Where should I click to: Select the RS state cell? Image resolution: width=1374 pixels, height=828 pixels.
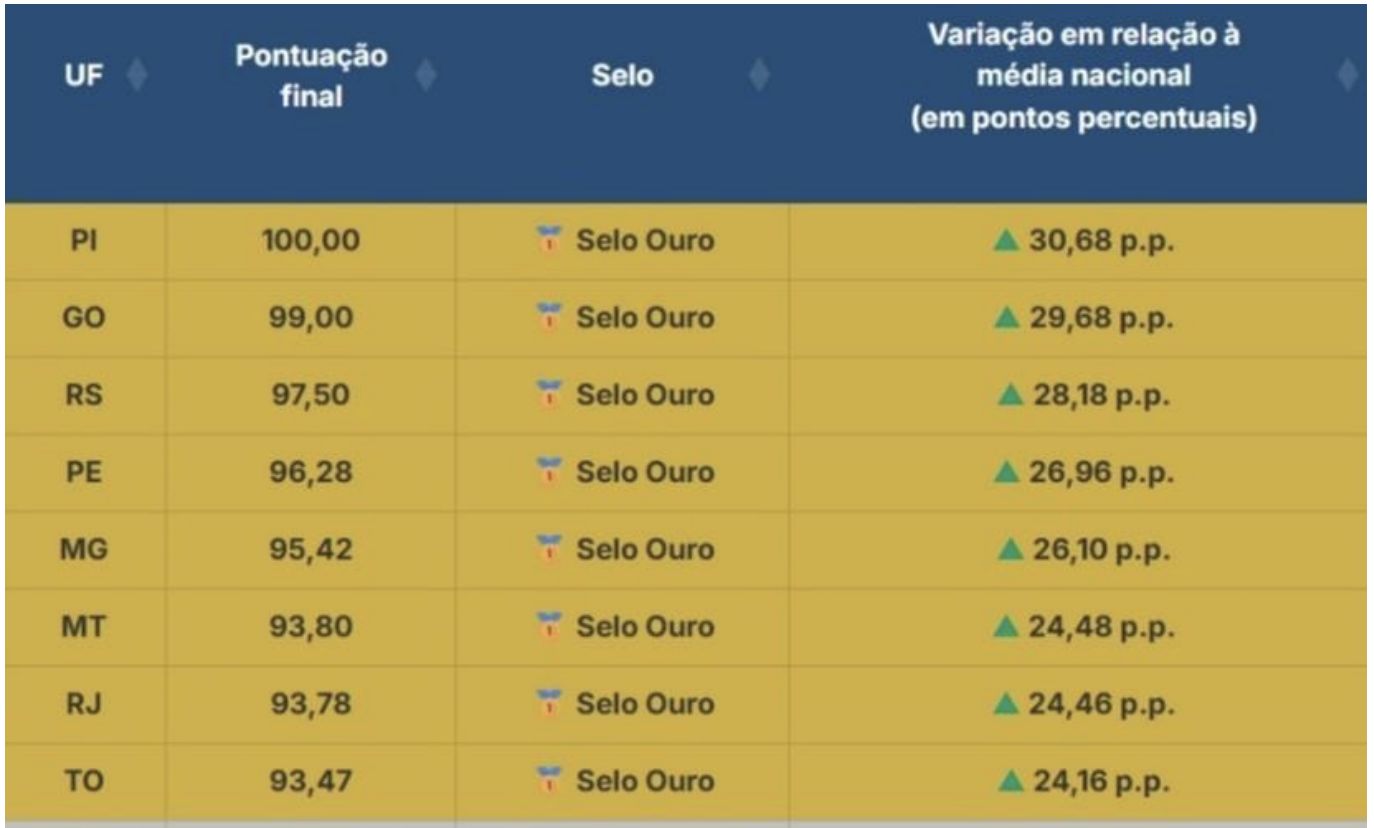coord(85,395)
